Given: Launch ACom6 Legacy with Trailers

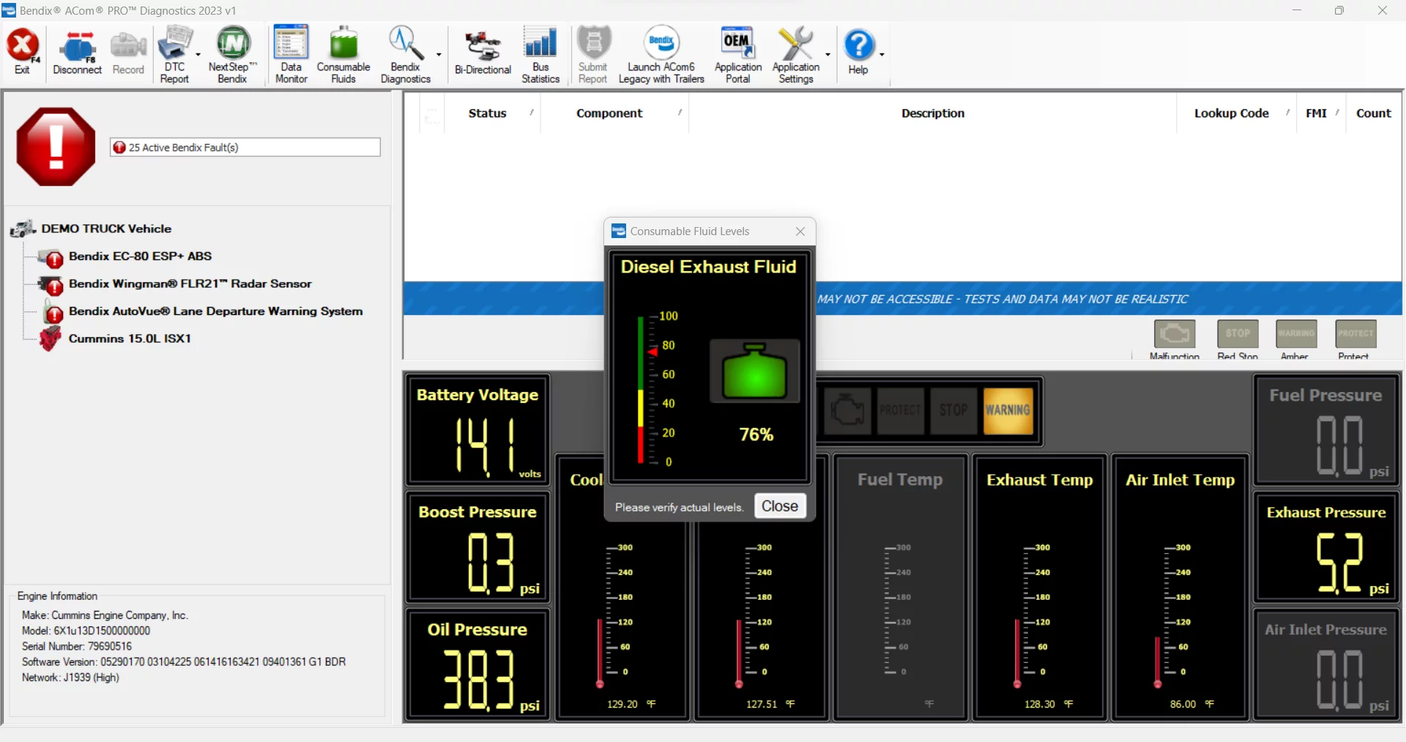Looking at the screenshot, I should (x=660, y=52).
